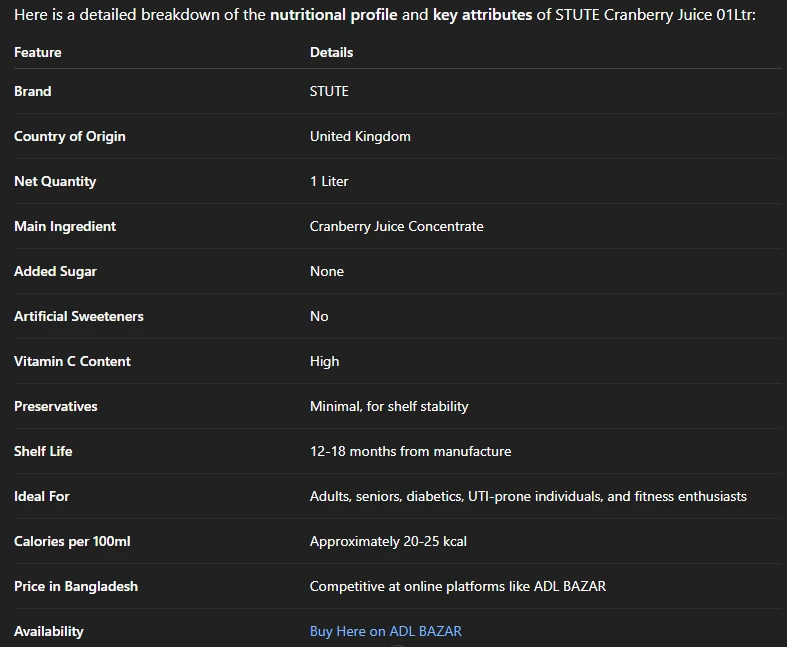Select the Net Quantity label
This screenshot has width=787, height=647.
[x=55, y=181]
